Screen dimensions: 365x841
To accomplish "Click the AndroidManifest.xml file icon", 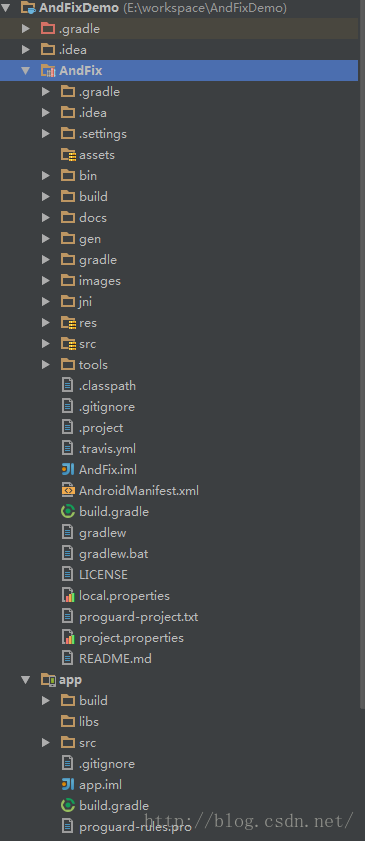I will click(68, 490).
